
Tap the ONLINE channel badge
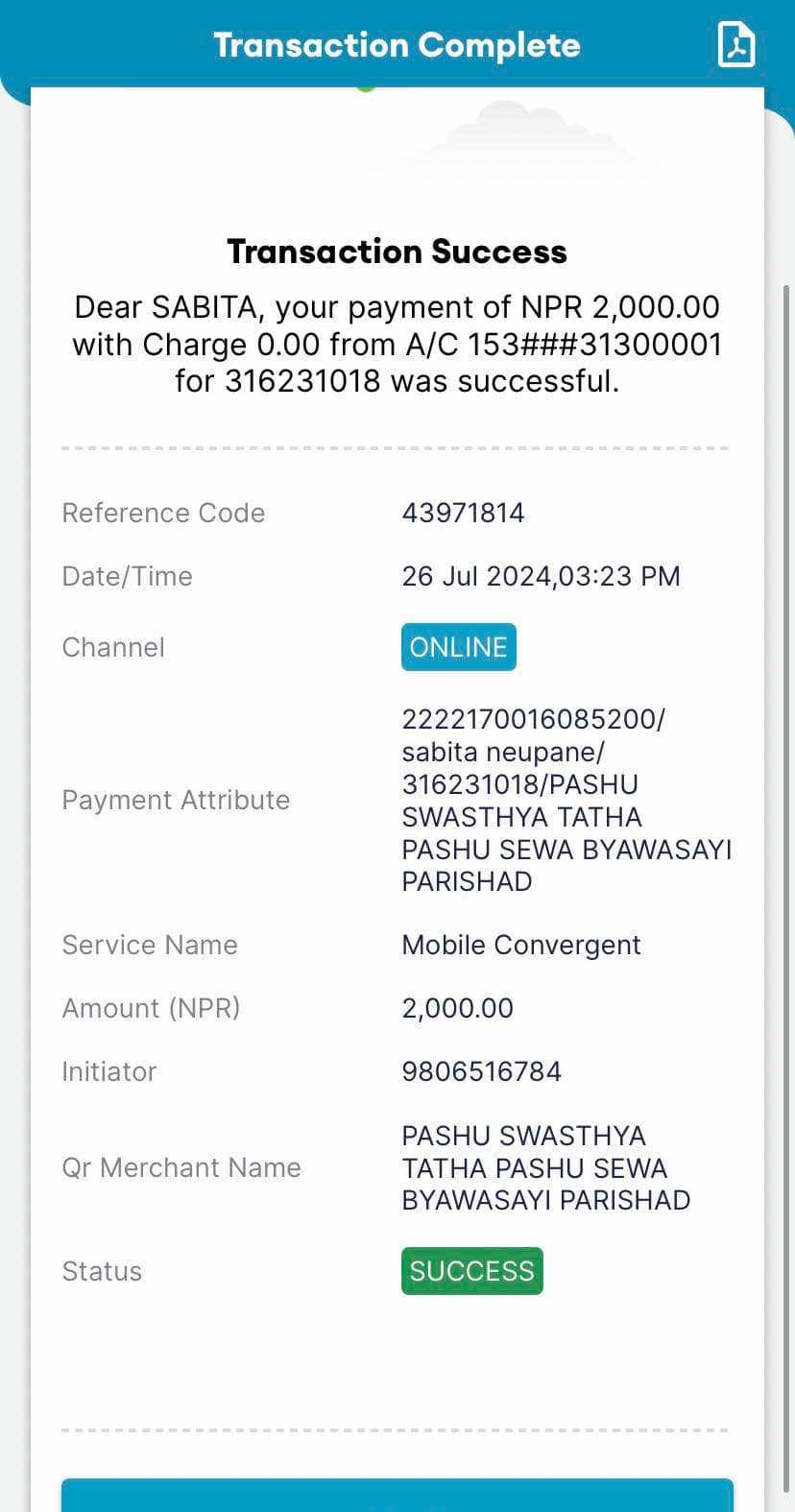click(459, 647)
